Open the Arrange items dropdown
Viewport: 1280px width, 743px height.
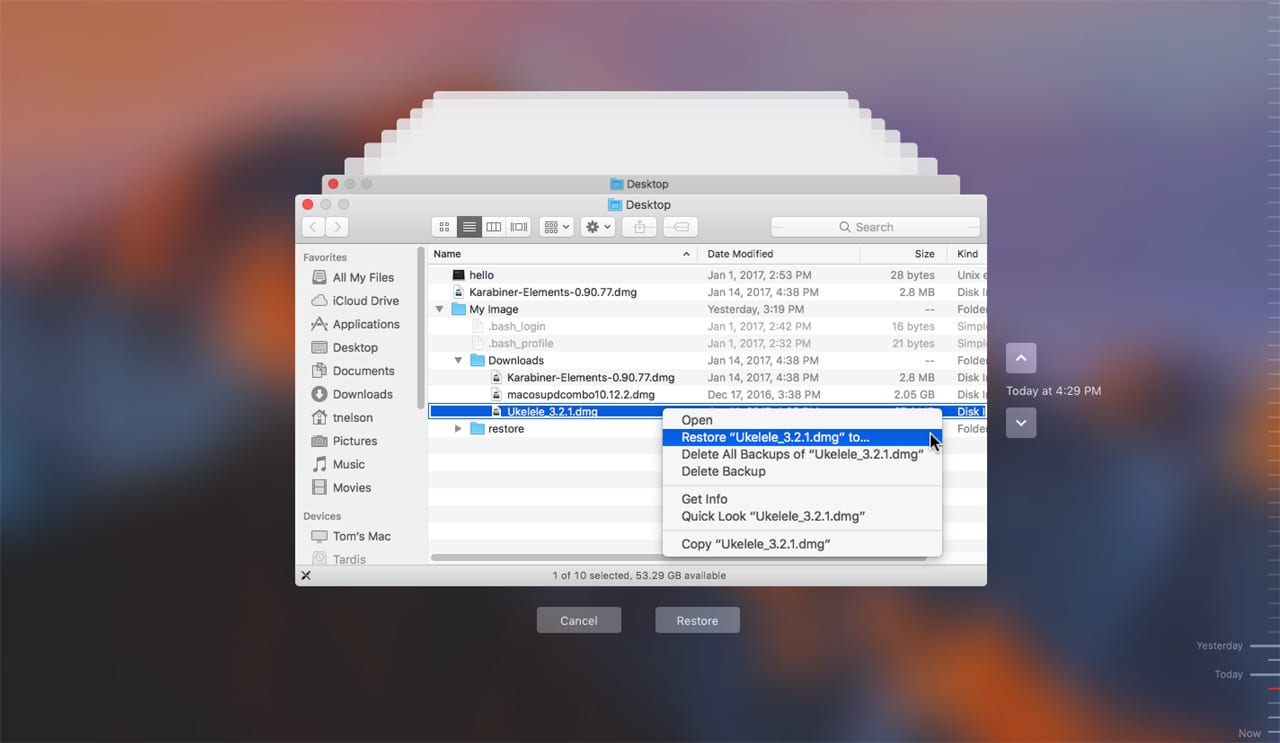(556, 227)
